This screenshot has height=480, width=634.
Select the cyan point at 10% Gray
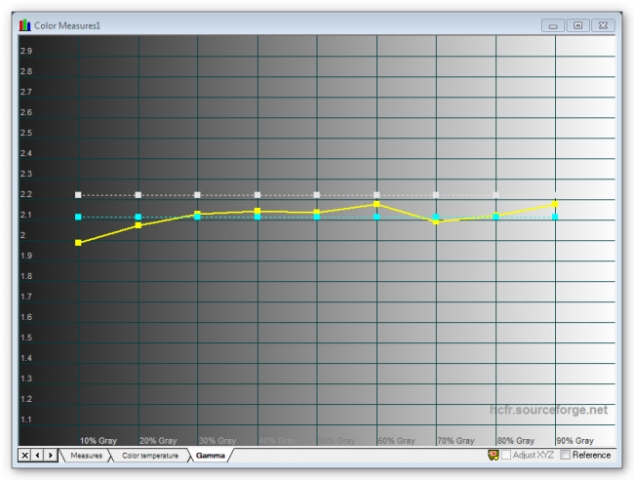(78, 217)
